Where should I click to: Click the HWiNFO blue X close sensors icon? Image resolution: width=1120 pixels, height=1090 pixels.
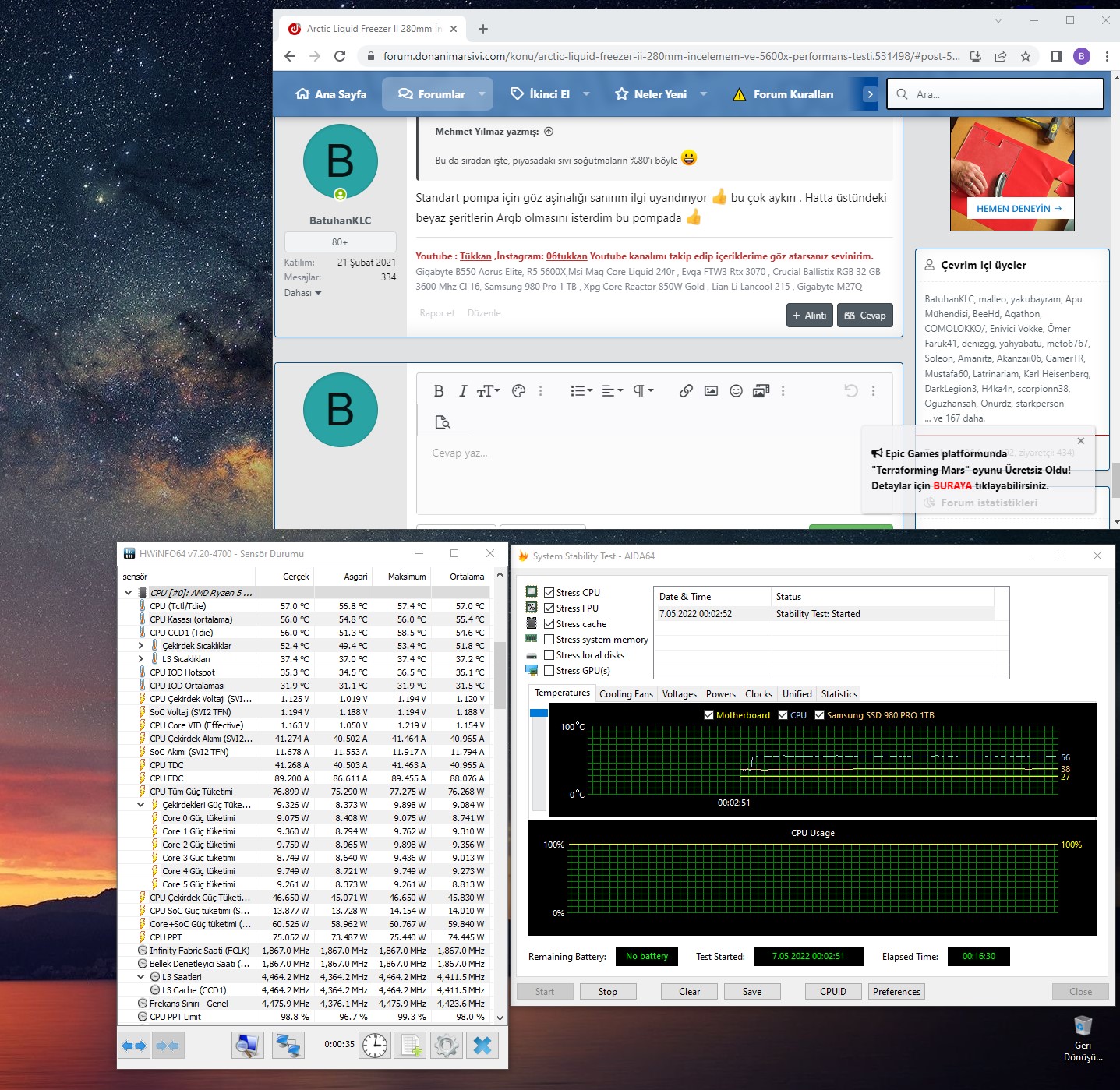click(482, 1046)
